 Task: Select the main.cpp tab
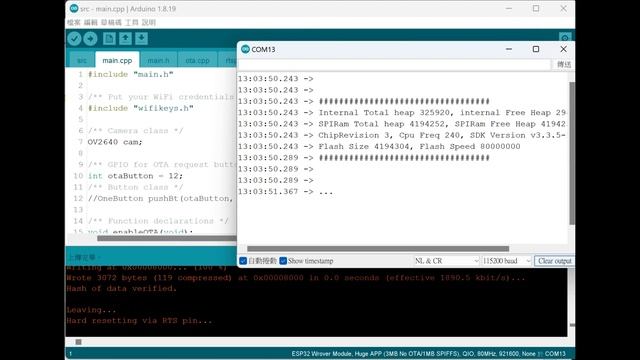117,60
